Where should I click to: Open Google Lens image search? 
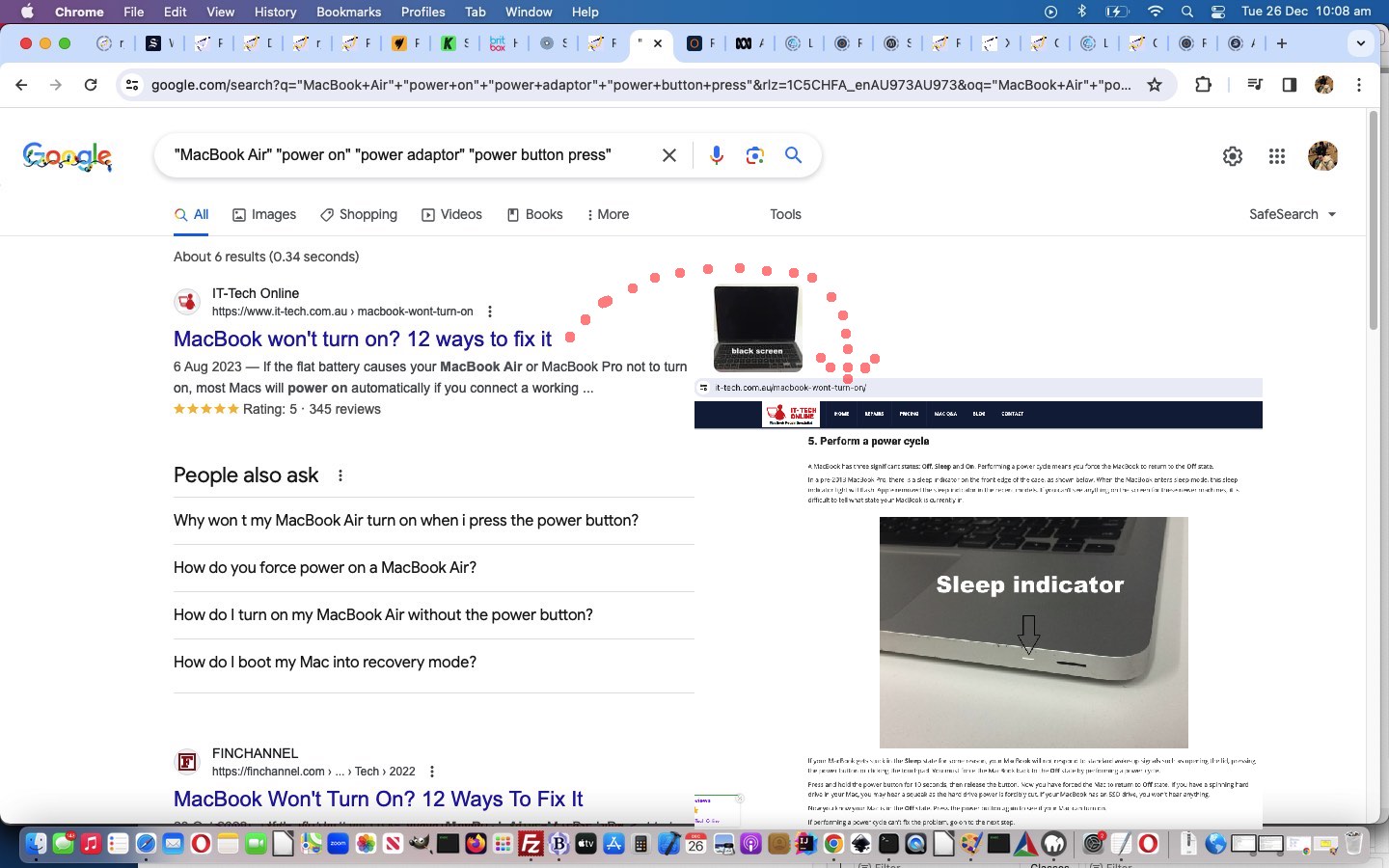754,155
